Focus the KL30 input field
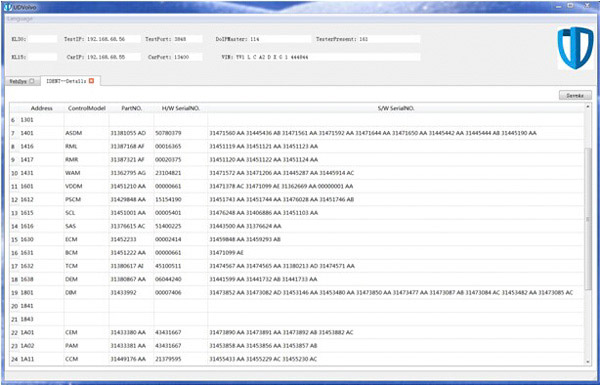This screenshot has width=600, height=385. point(42,39)
